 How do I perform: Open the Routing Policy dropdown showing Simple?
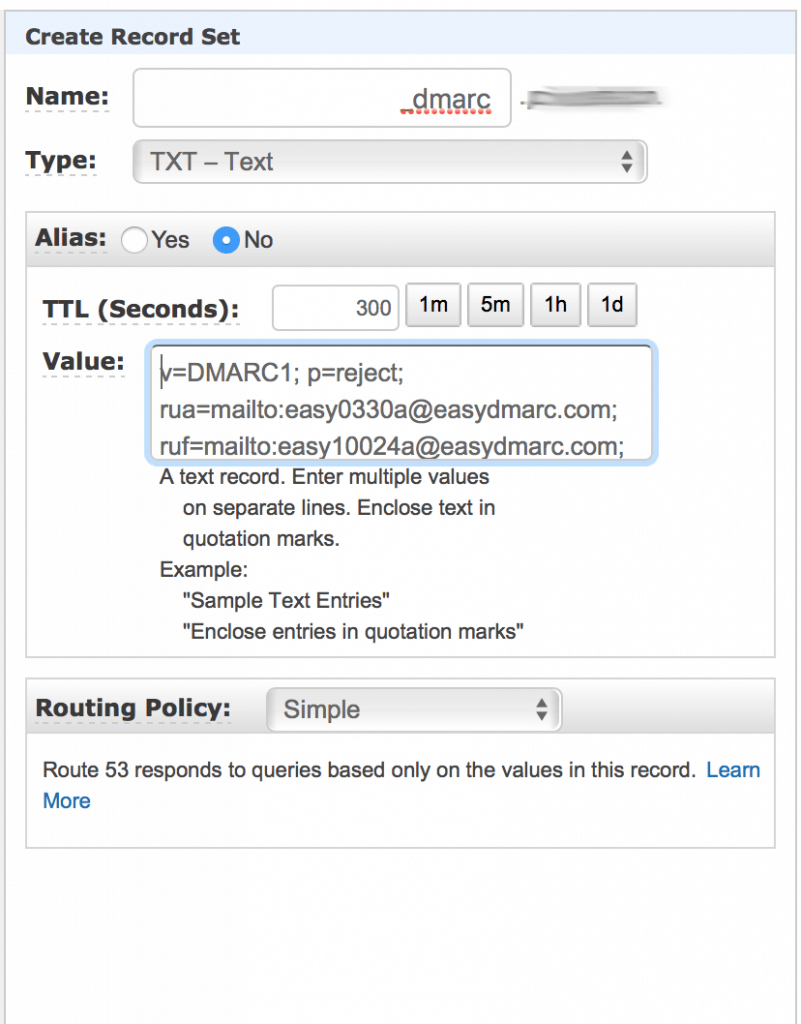pyautogui.click(x=413, y=709)
